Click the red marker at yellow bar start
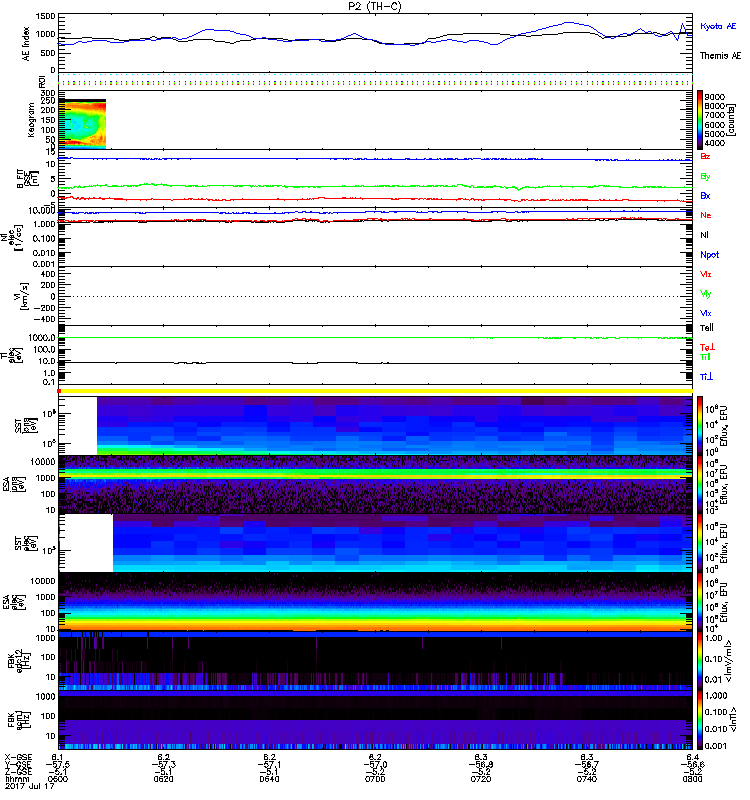This screenshot has width=750, height=800. [x=59, y=391]
